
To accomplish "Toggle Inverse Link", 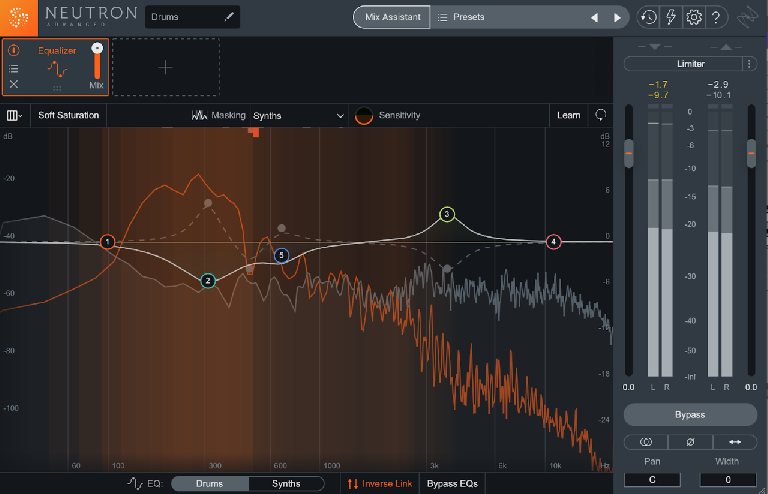I will coord(380,484).
